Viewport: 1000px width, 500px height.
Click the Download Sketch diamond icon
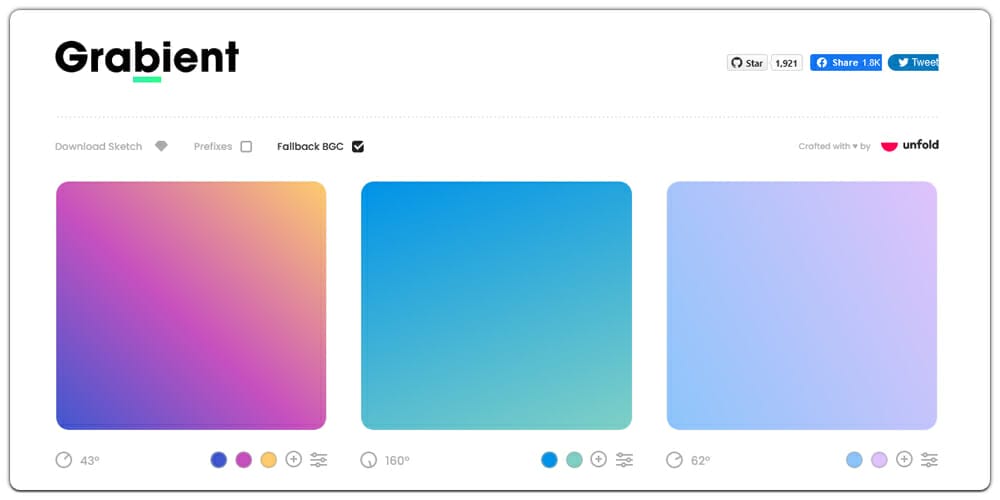[x=162, y=146]
